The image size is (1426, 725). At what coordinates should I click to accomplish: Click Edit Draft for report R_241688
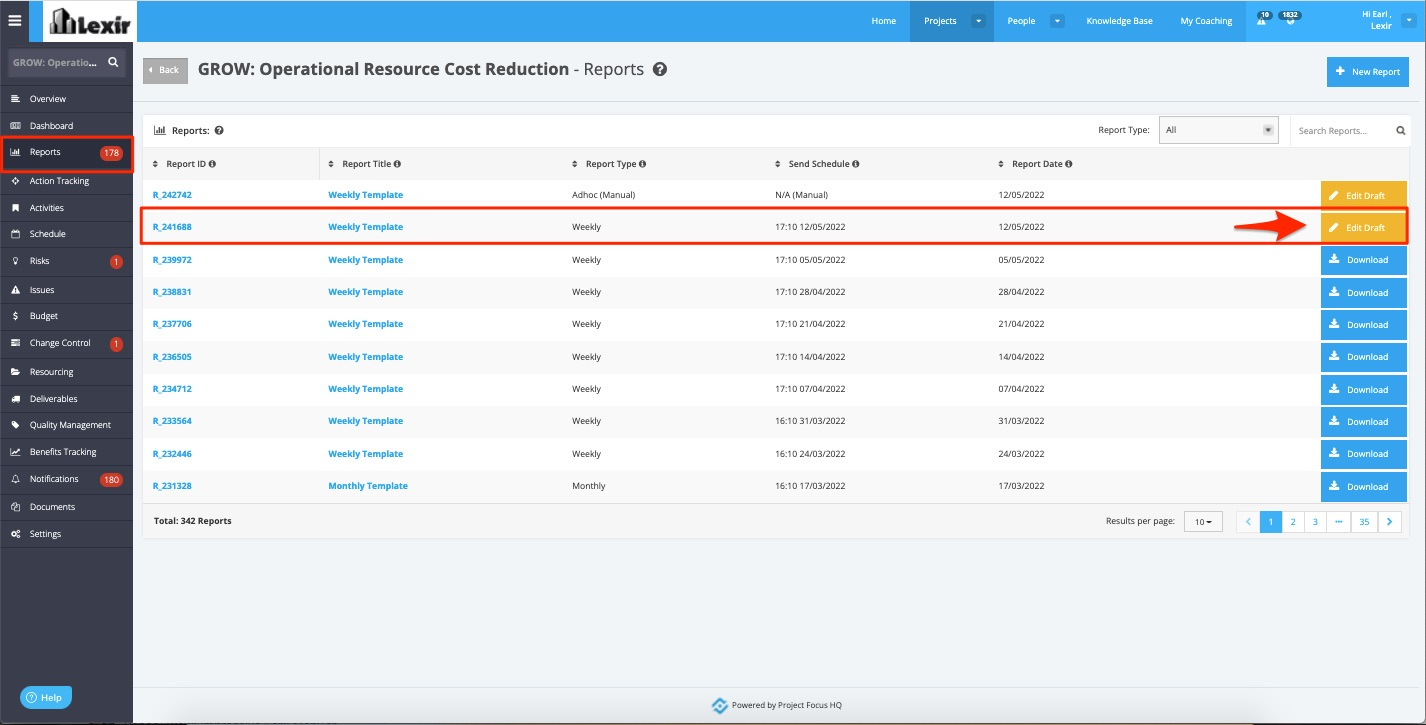click(x=1363, y=227)
